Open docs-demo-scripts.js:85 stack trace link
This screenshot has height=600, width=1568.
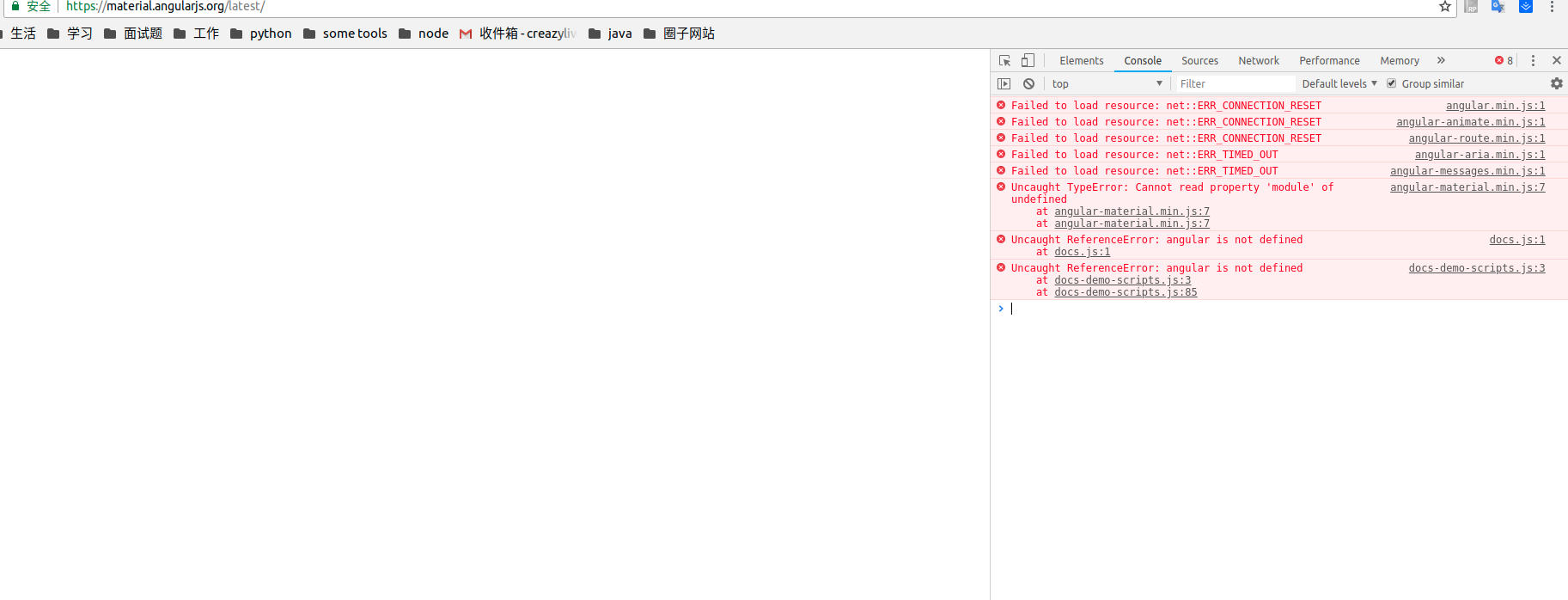(1126, 292)
